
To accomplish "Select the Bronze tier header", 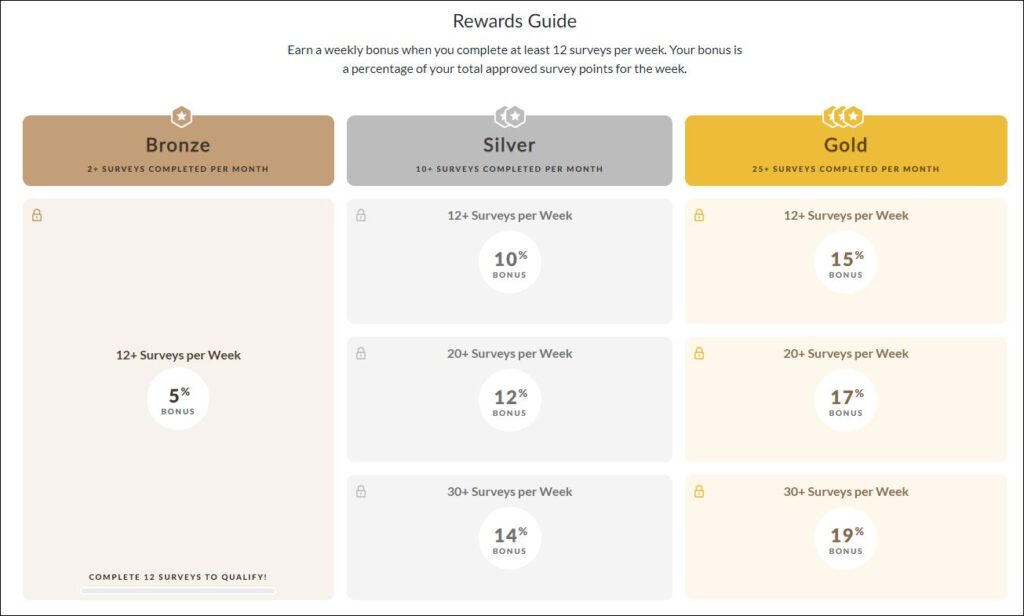I will (x=178, y=151).
